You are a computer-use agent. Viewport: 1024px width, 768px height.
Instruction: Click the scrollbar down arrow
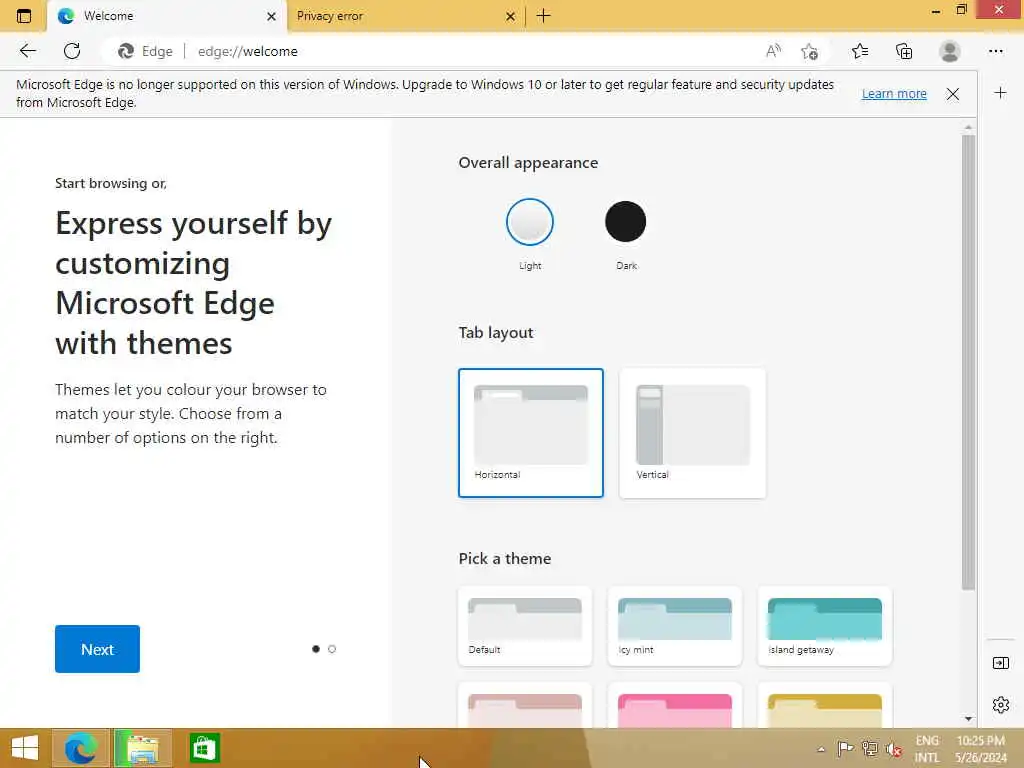(x=968, y=718)
